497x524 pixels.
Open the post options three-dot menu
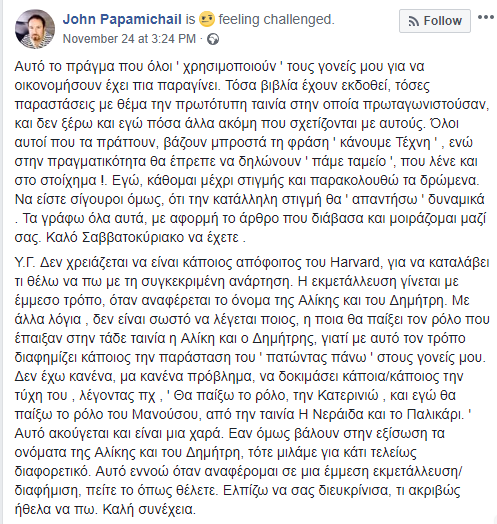click(x=486, y=17)
